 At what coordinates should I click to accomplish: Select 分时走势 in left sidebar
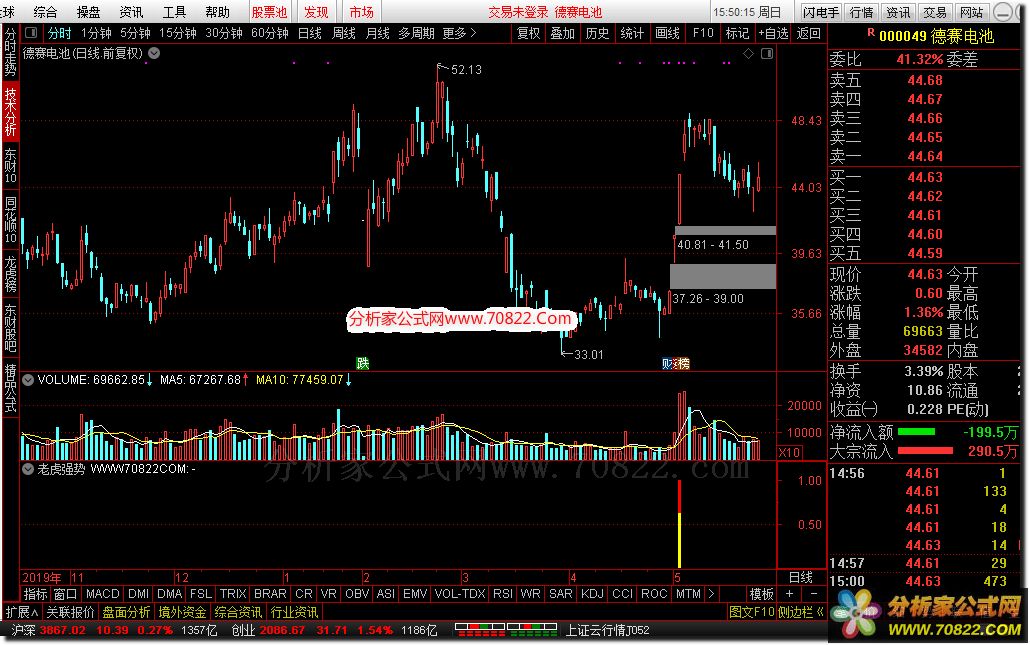(11, 52)
